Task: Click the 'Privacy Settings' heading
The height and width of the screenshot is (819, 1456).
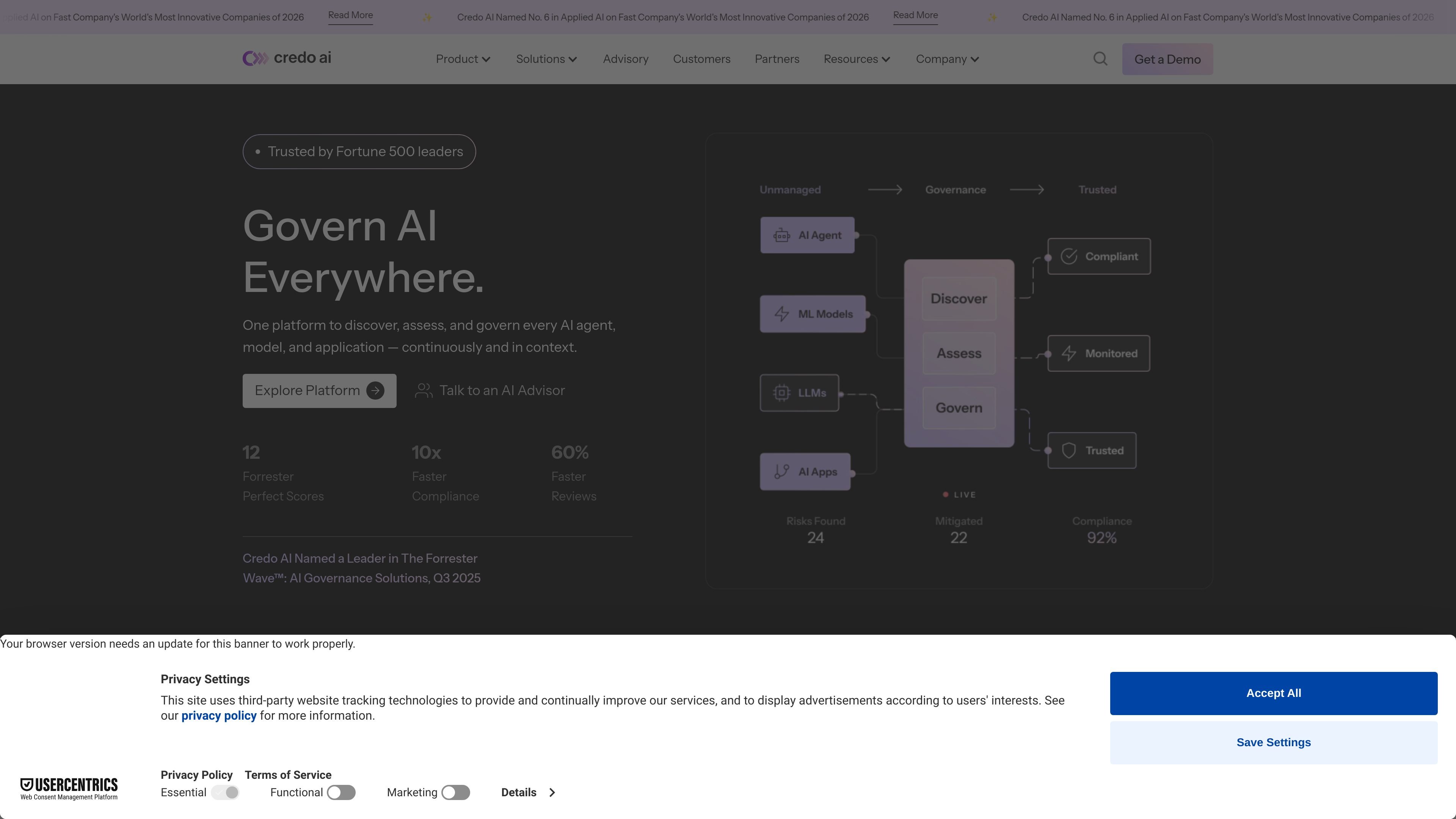Action: pos(205,679)
